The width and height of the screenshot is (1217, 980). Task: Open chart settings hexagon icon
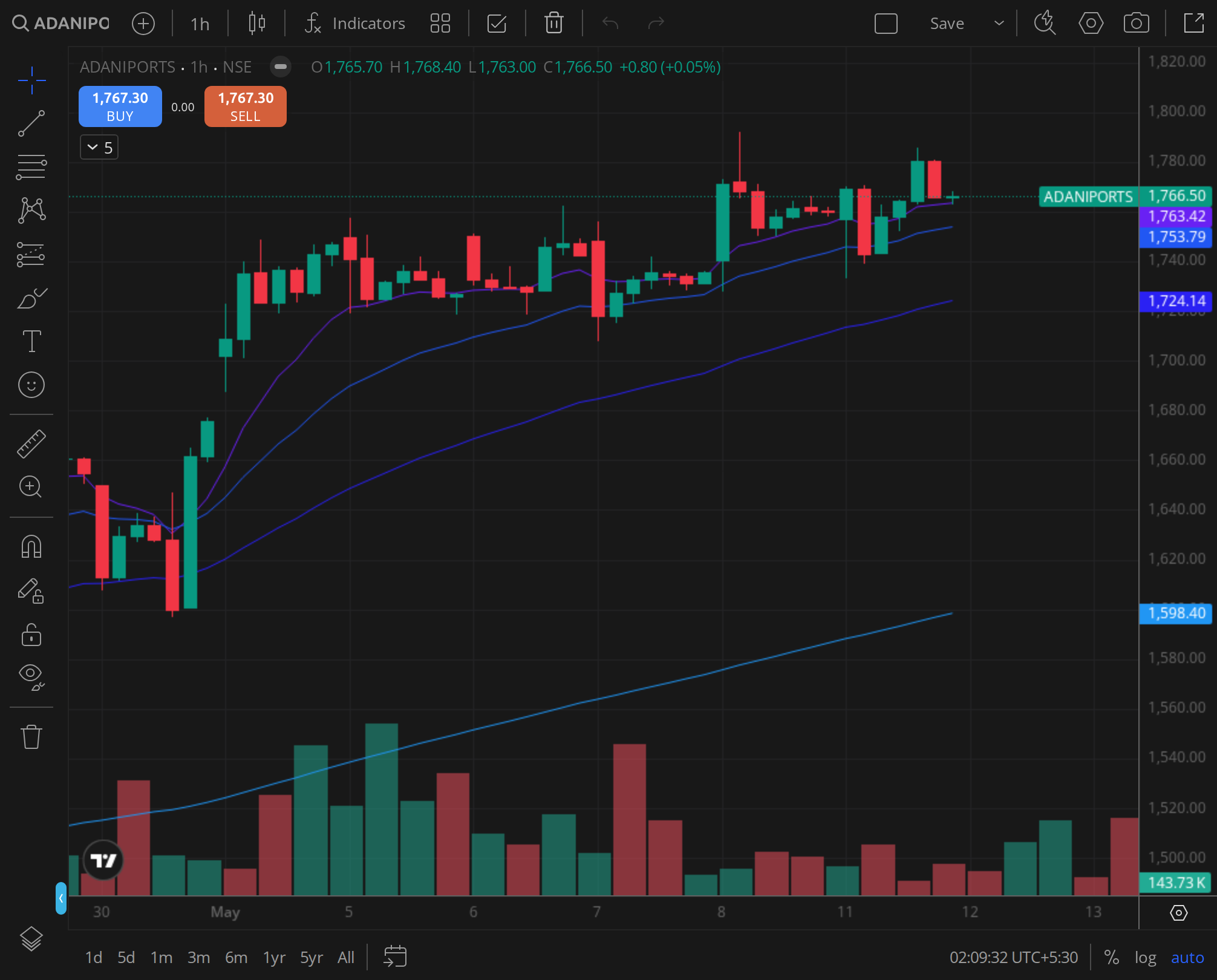[1091, 24]
